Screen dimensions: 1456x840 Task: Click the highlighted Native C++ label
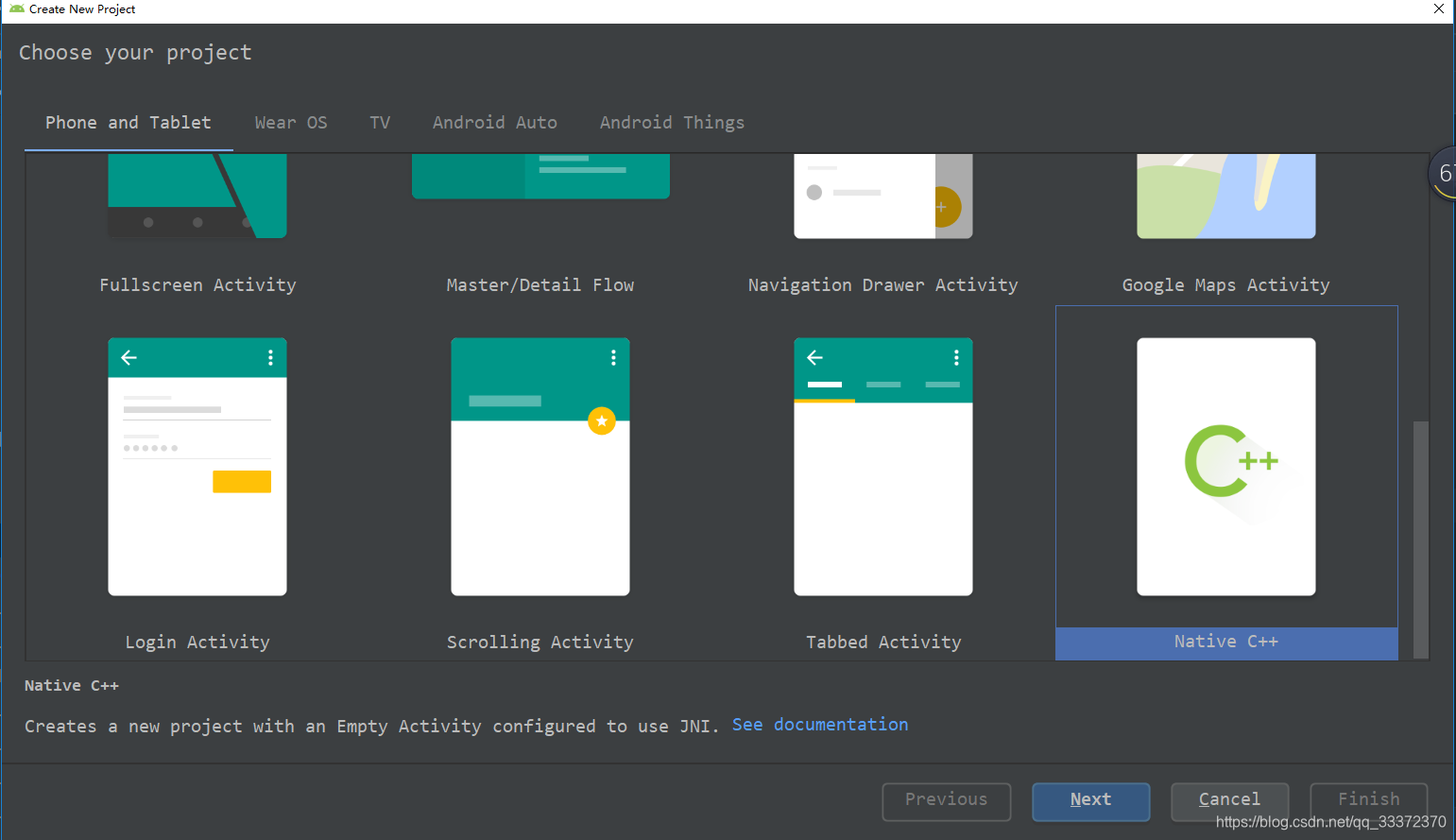(1226, 643)
